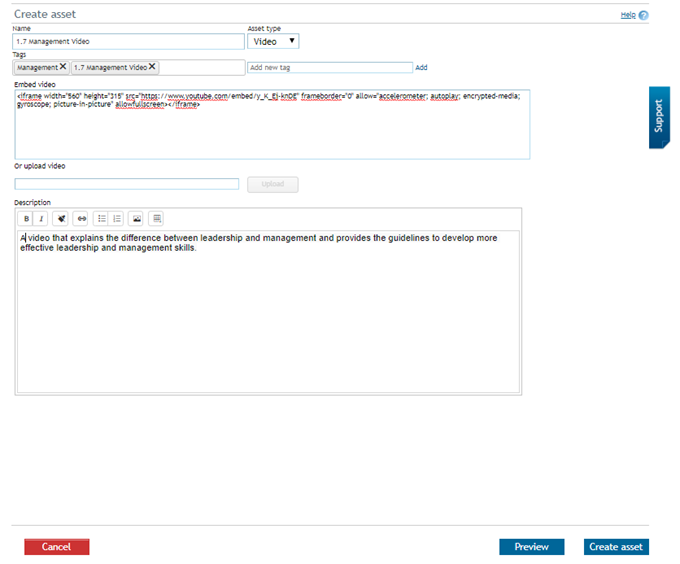Click the upload video file path field
The width and height of the screenshot is (680, 564).
(x=127, y=184)
